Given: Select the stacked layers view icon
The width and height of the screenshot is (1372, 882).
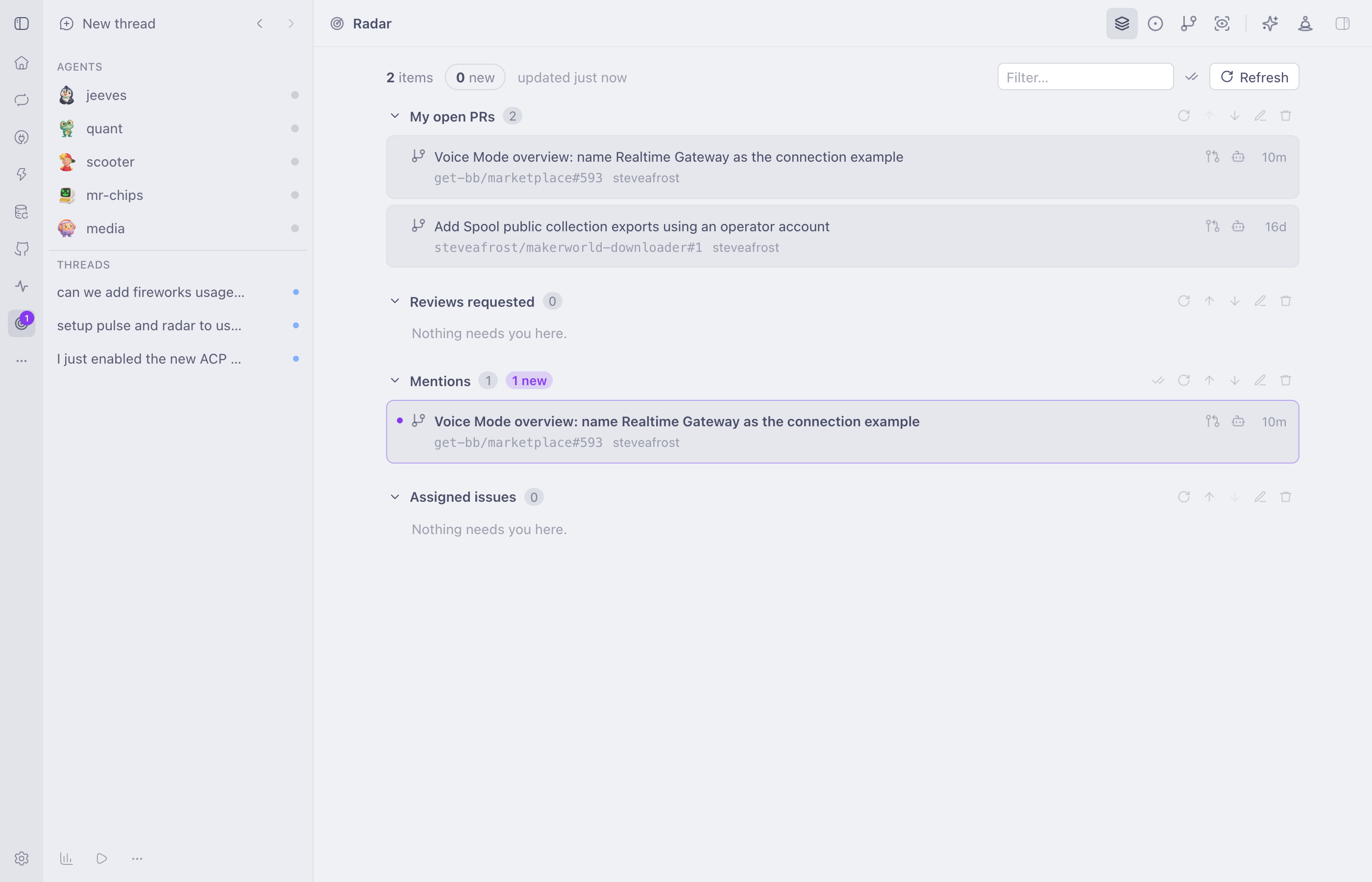Looking at the screenshot, I should click(1121, 24).
